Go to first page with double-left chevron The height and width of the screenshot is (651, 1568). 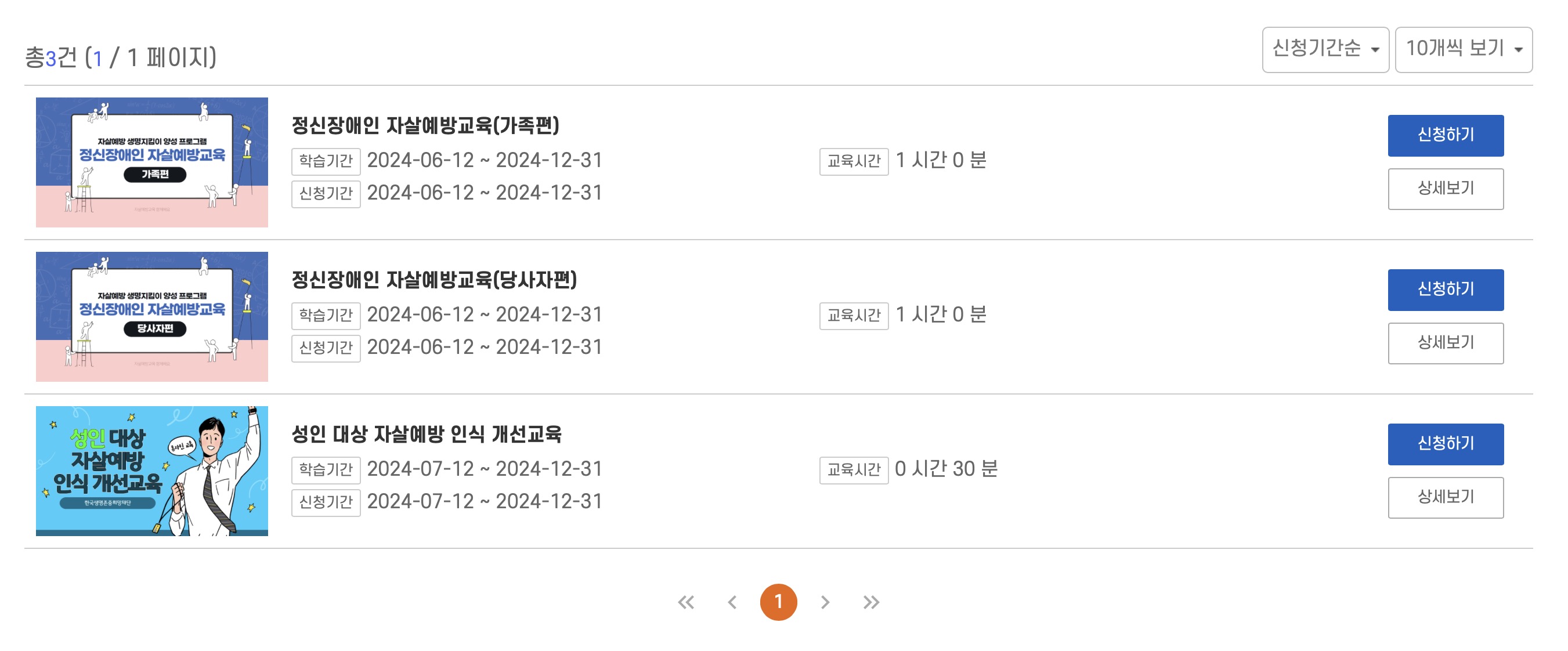click(687, 601)
